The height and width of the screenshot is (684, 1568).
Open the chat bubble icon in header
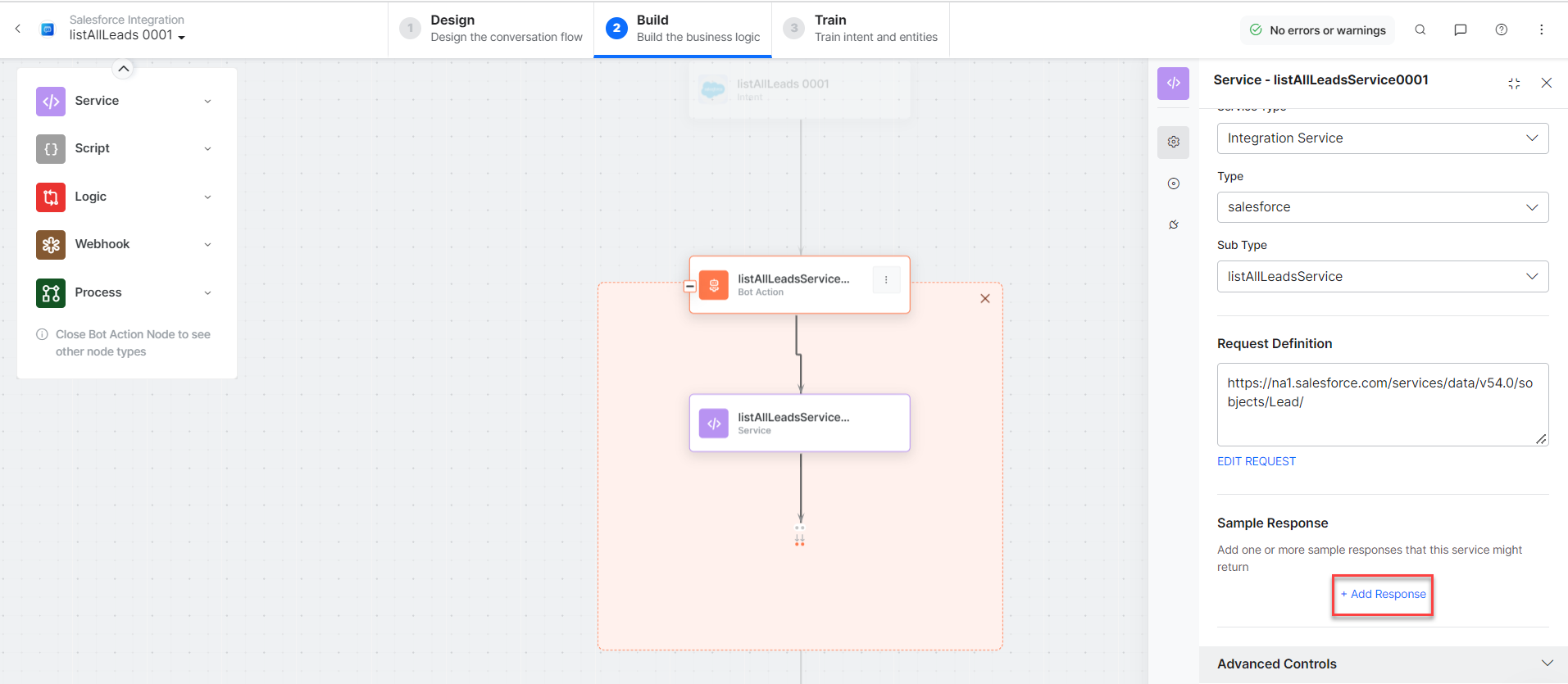1460,29
